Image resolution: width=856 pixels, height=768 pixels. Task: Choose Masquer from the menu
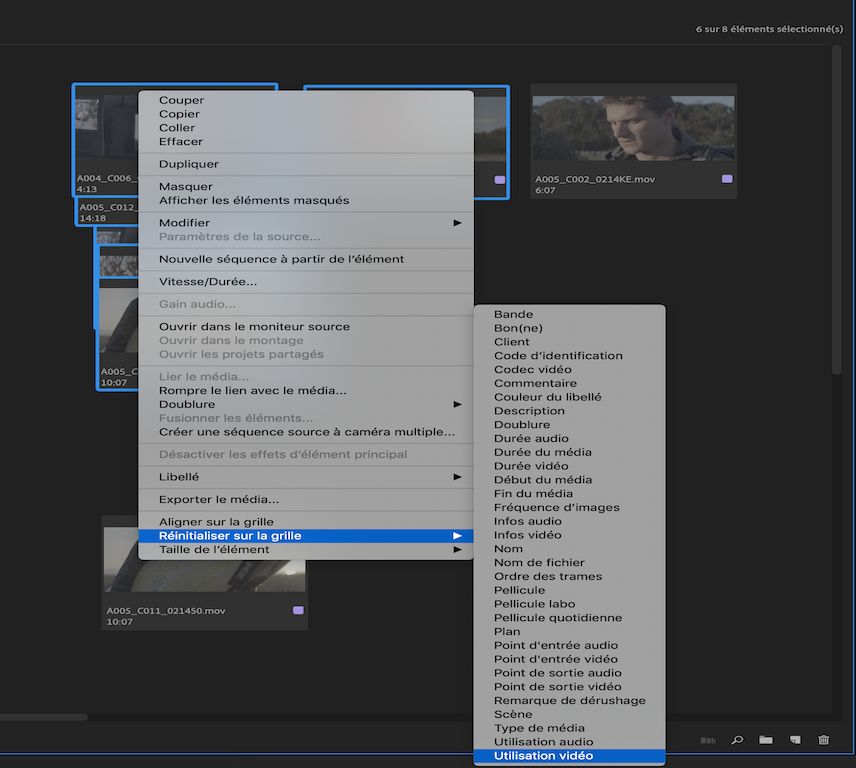tap(306, 187)
